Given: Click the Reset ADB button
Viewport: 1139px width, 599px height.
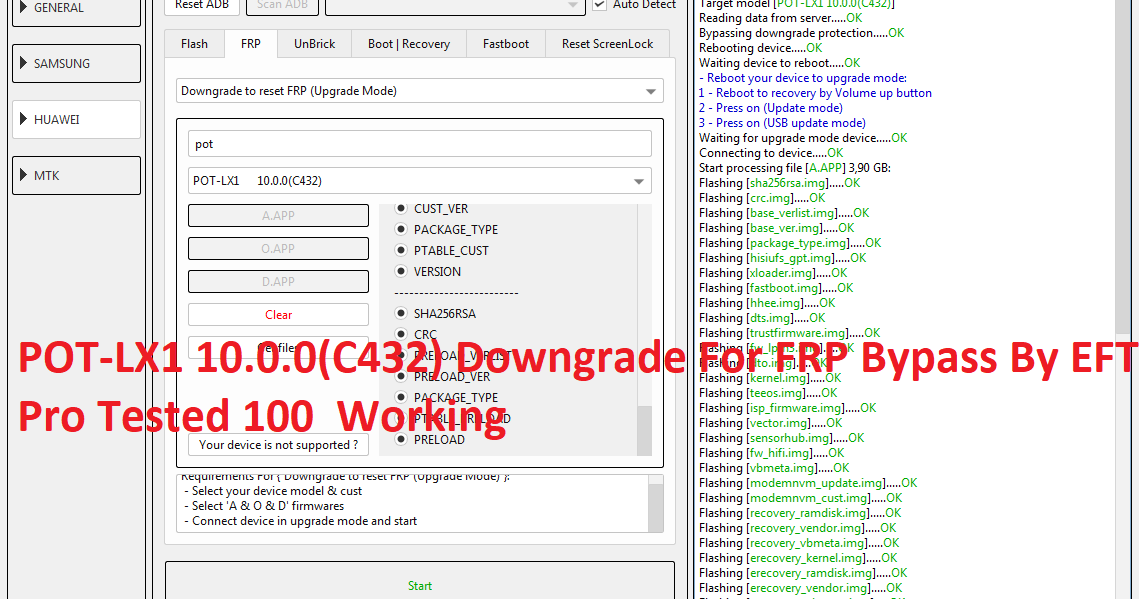Looking at the screenshot, I should 202,6.
